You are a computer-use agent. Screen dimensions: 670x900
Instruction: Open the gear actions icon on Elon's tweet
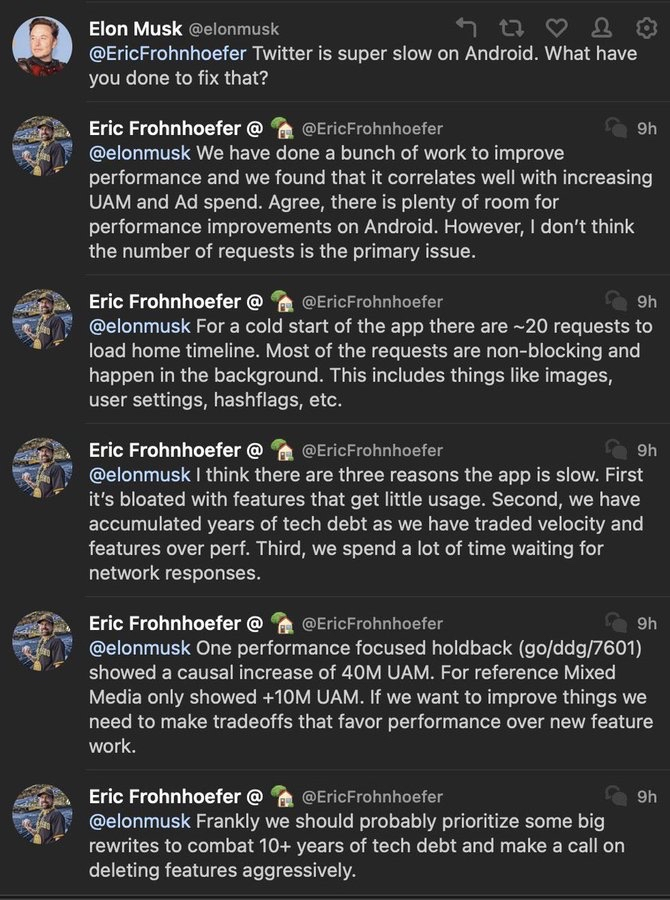tap(645, 29)
